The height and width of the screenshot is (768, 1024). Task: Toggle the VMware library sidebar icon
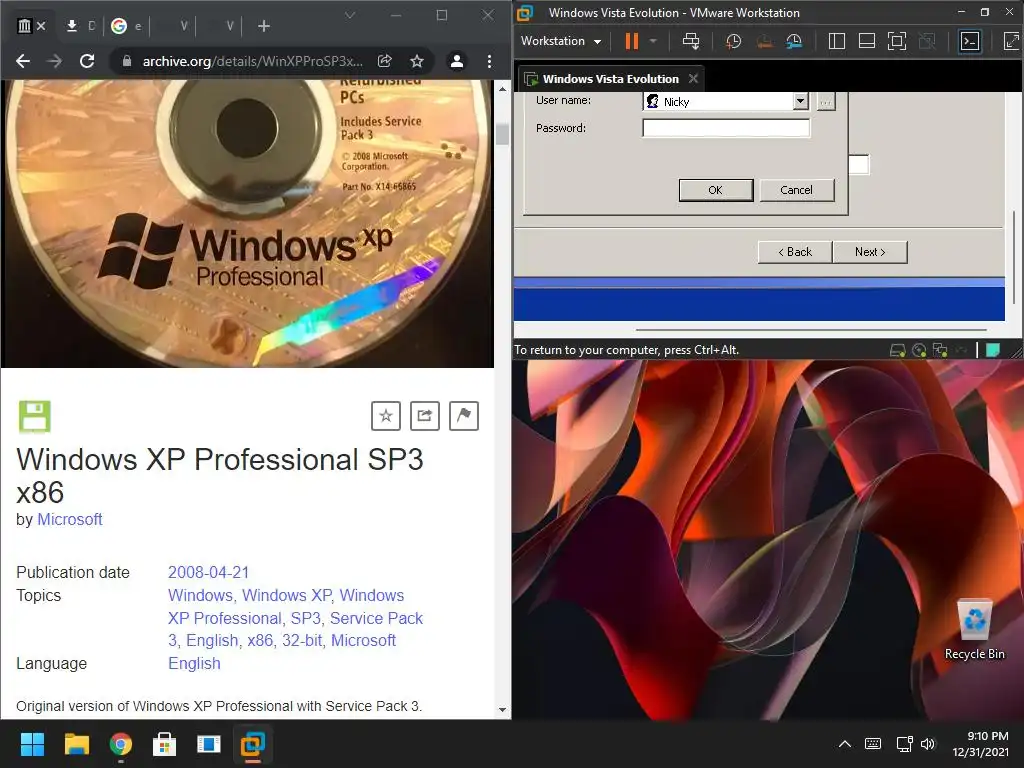(837, 41)
